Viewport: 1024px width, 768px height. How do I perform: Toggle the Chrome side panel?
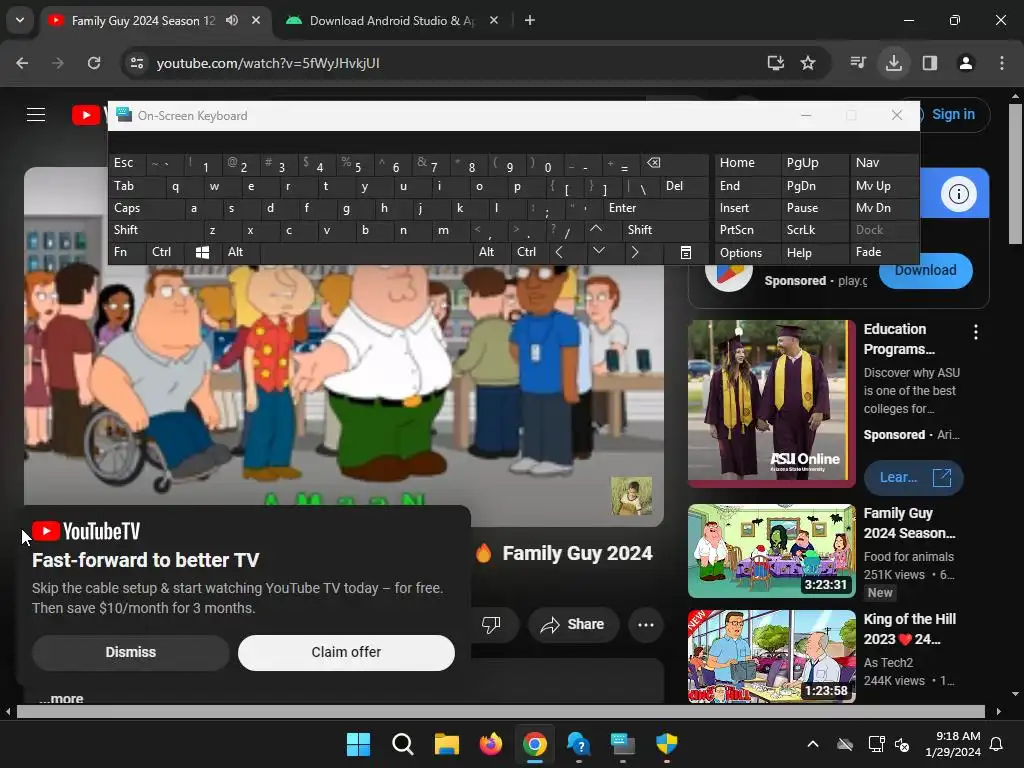[930, 63]
